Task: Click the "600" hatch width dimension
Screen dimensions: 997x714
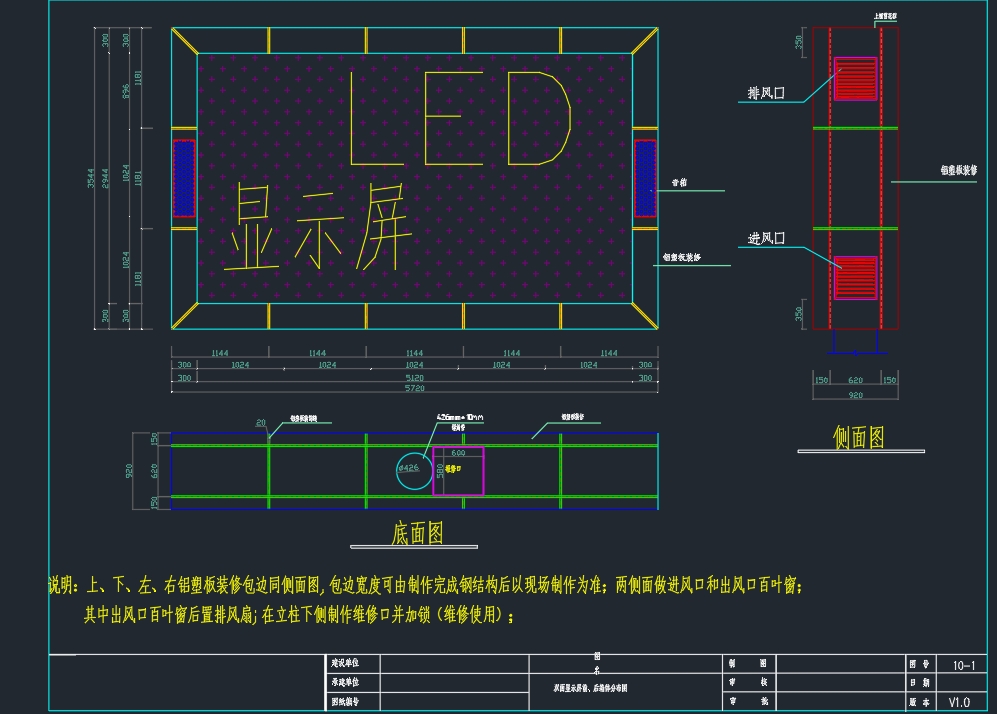Action: 458,453
